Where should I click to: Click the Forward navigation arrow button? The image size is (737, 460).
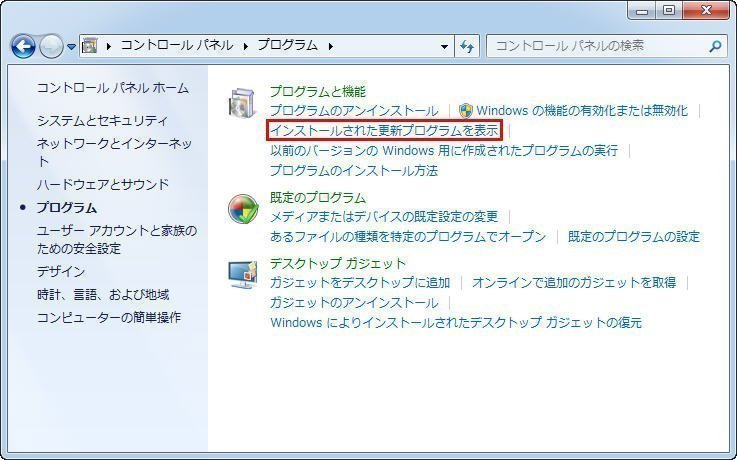51,46
